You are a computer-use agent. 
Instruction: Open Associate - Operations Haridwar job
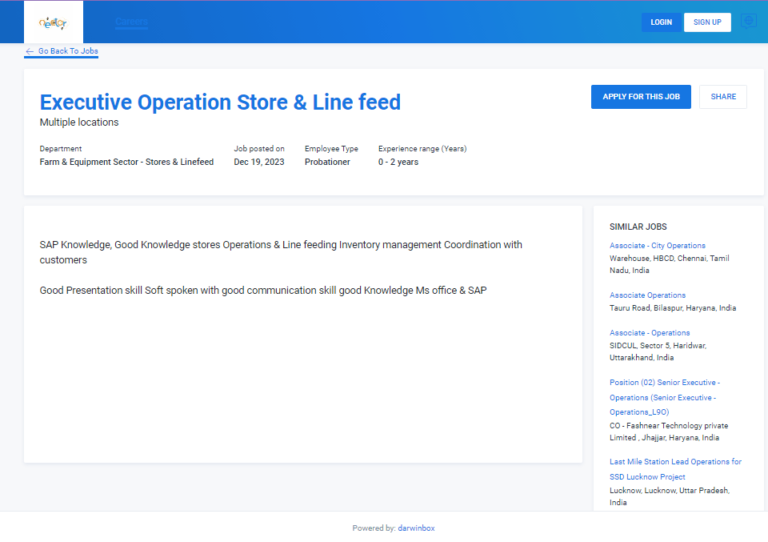649,333
